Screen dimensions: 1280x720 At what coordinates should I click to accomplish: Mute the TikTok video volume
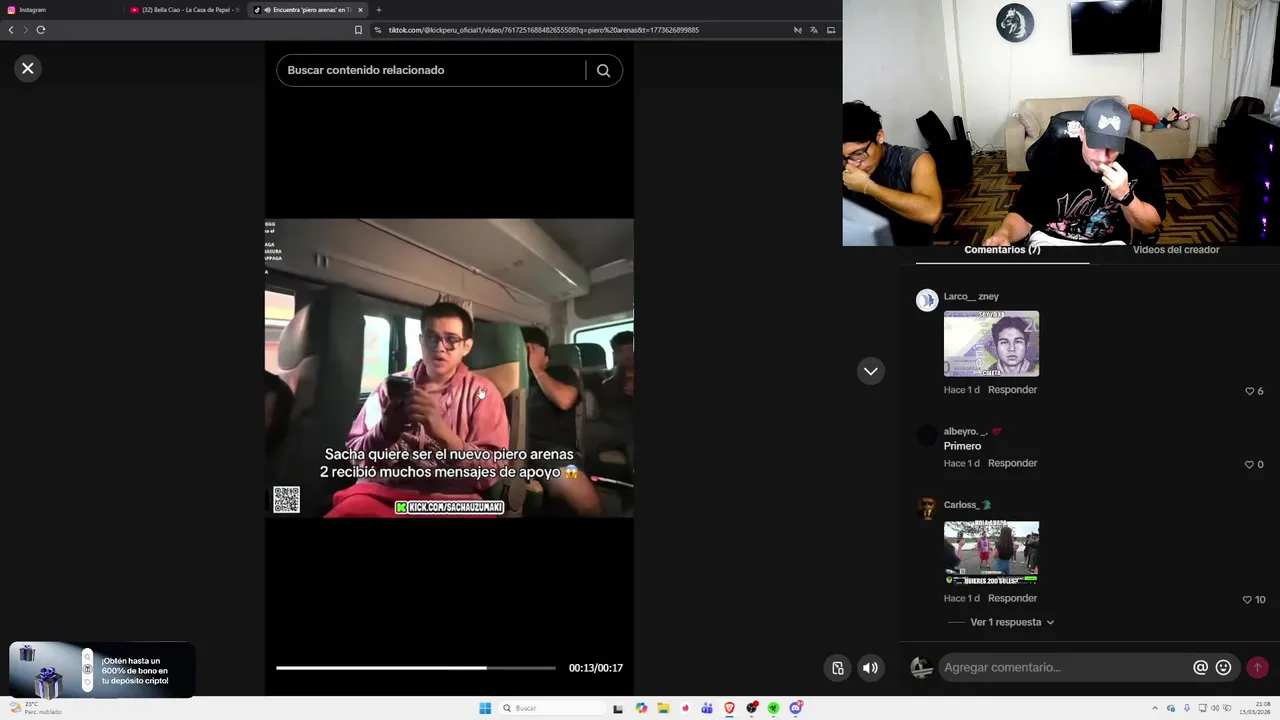tap(871, 668)
